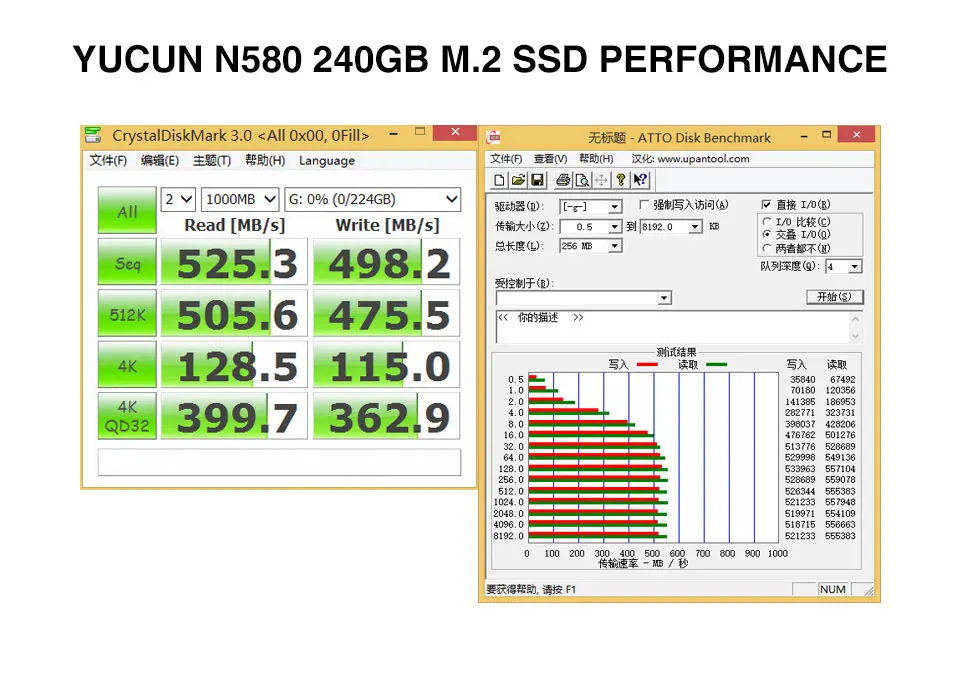Open the 1000MB test size dropdown
Image resolution: width=960 pixels, height=676 pixels.
tap(240, 200)
